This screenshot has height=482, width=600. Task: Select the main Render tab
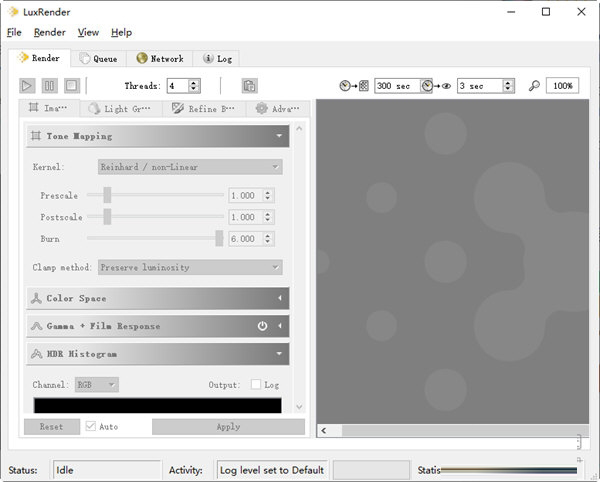[39, 58]
